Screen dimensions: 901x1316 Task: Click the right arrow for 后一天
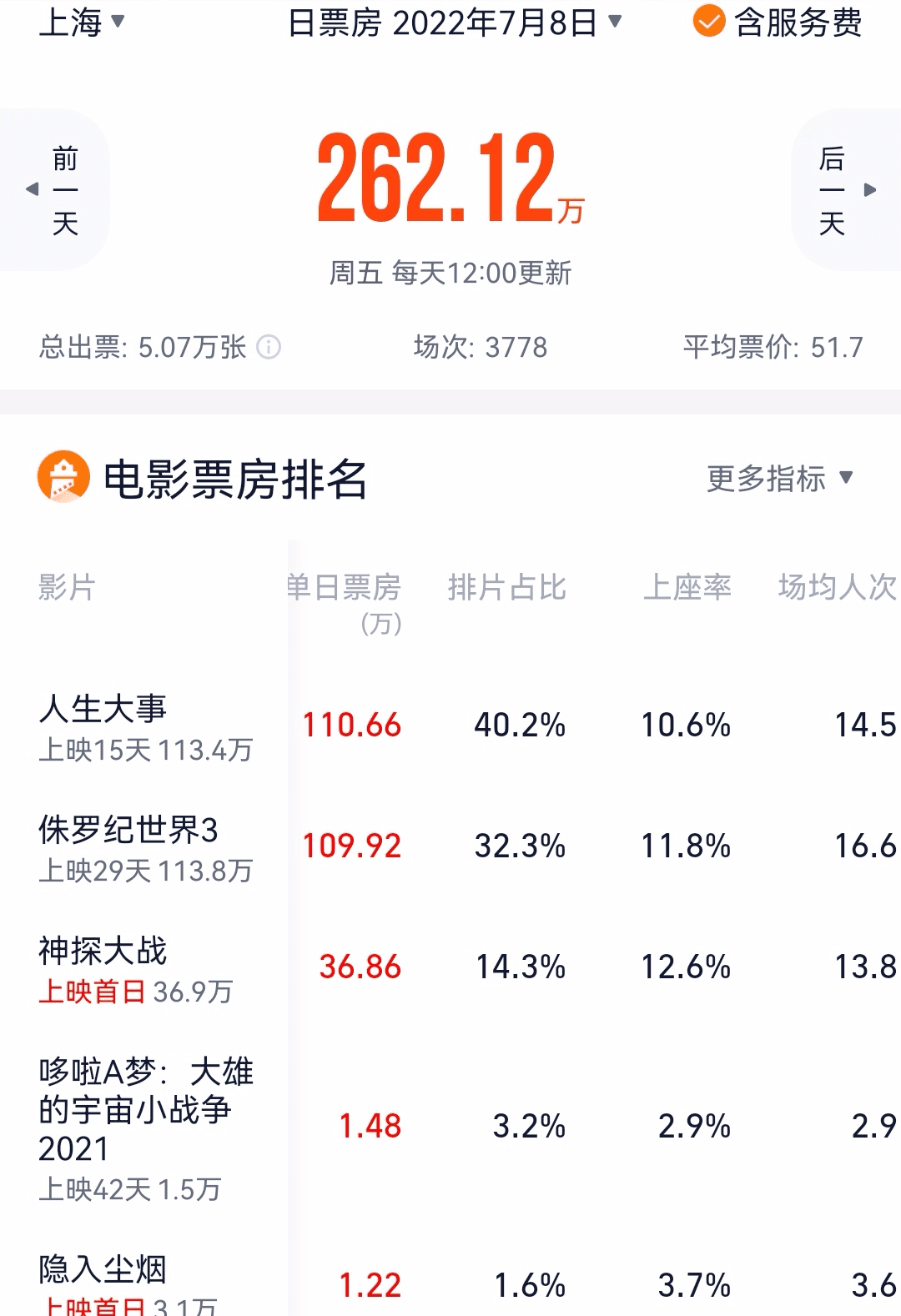tap(870, 189)
